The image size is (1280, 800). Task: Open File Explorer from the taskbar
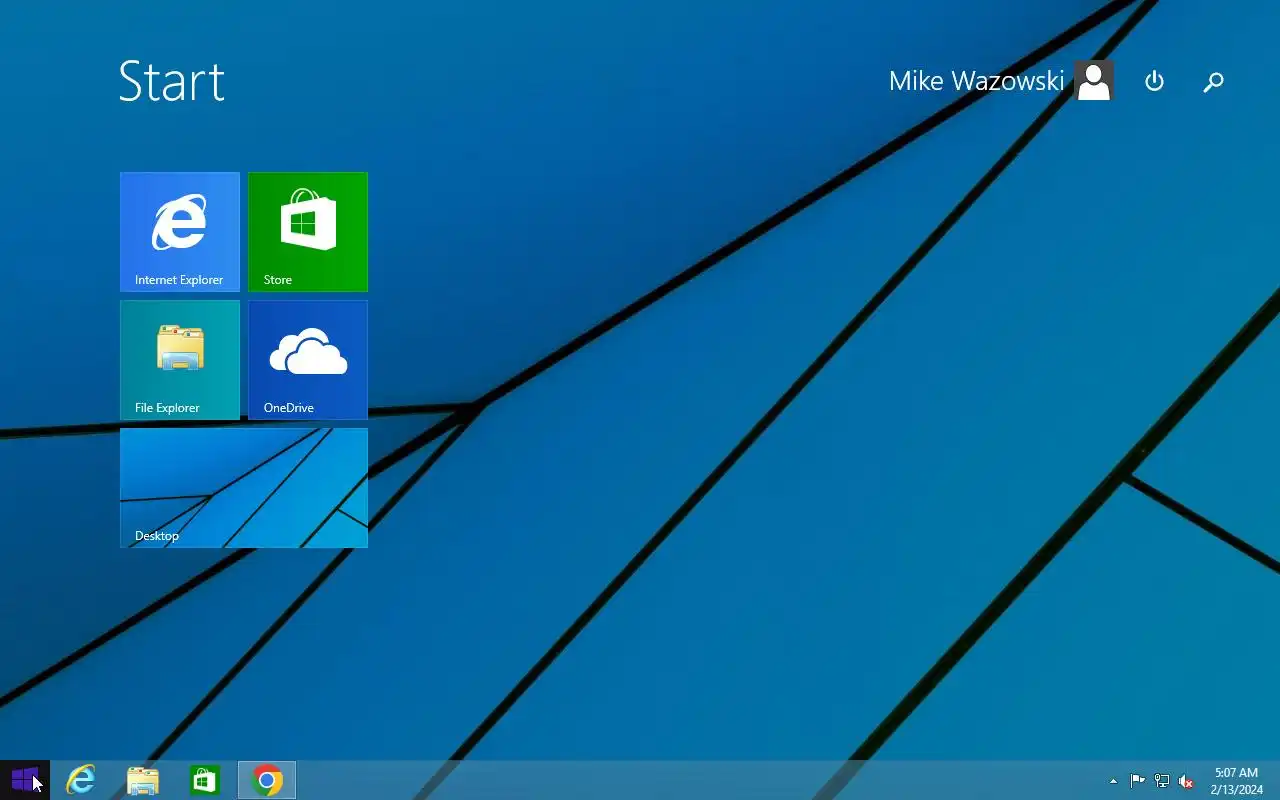pyautogui.click(x=143, y=780)
